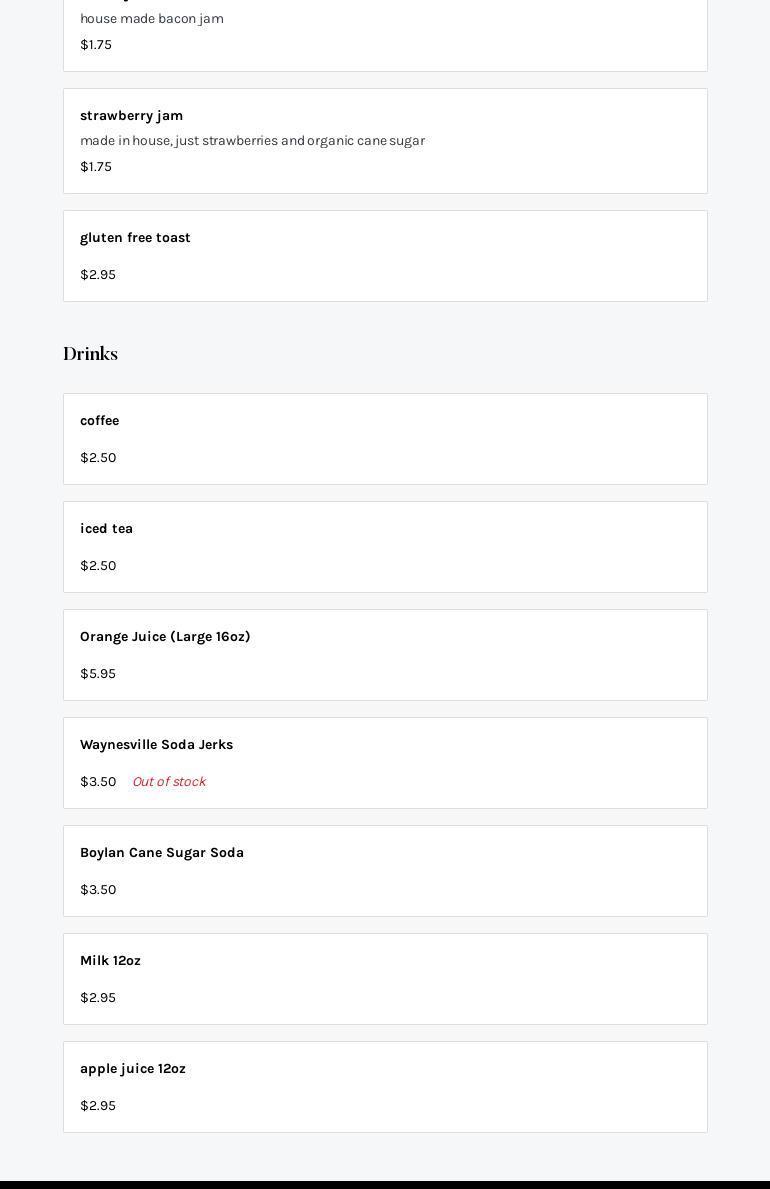Screen dimensions: 770x1189
Task: Click the Waynesville Soda Jerks title
Action: click(x=156, y=745)
